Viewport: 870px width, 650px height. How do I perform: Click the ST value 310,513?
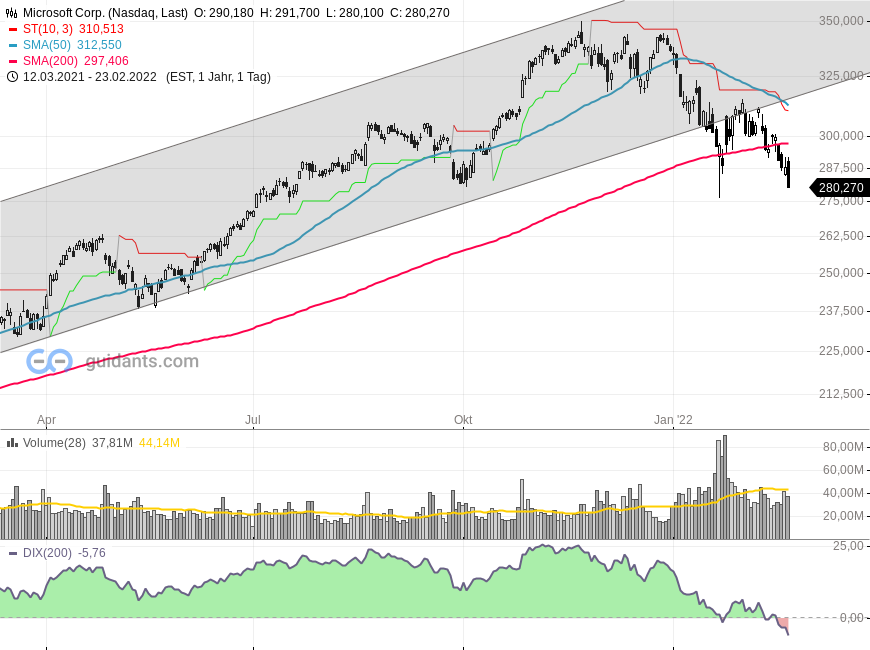[101, 29]
